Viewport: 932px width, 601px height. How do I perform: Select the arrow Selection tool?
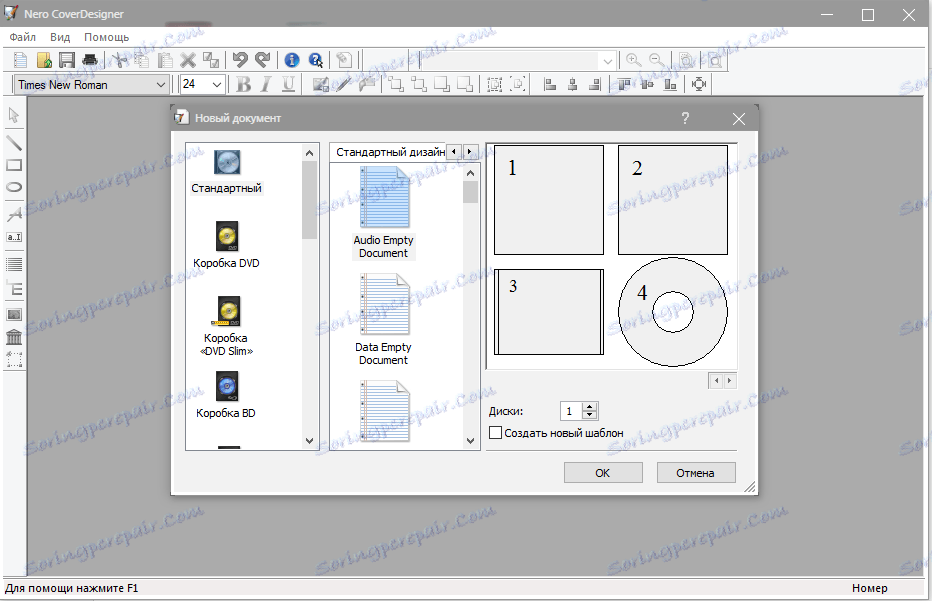[x=14, y=115]
